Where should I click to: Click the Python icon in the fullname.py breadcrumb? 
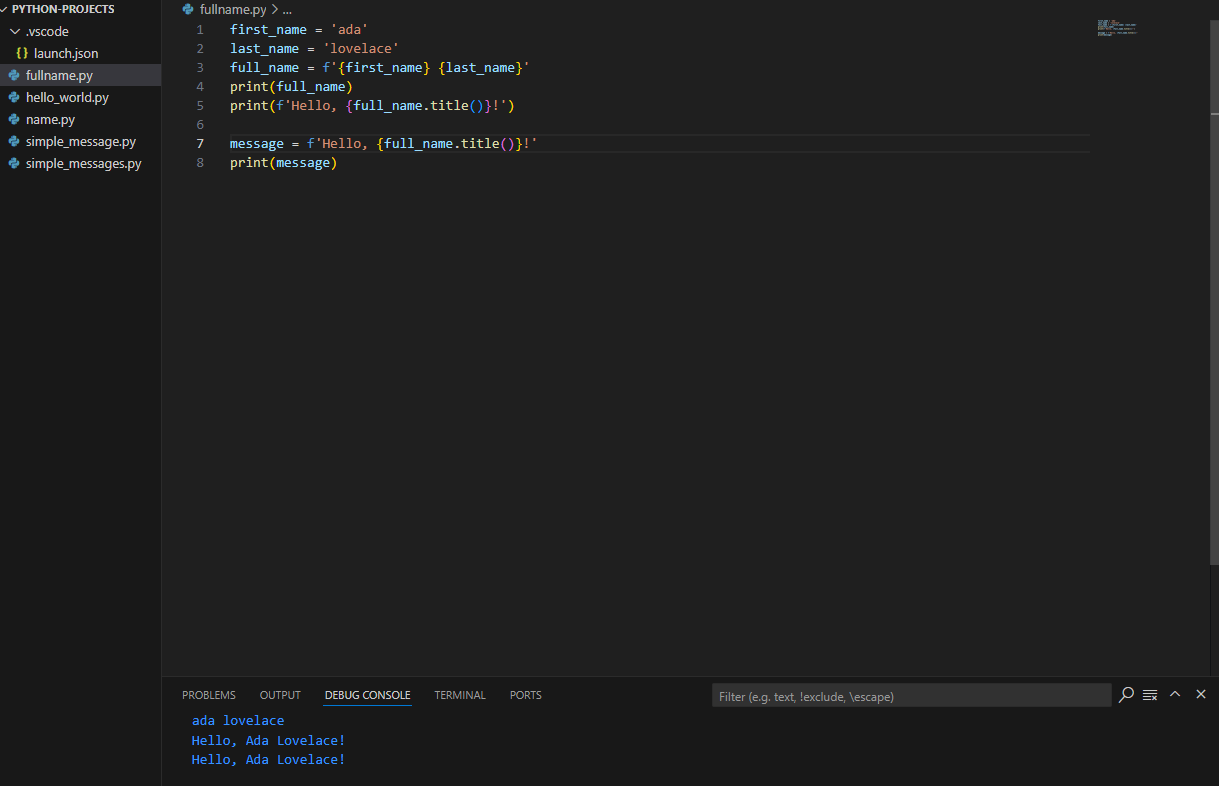click(x=188, y=9)
